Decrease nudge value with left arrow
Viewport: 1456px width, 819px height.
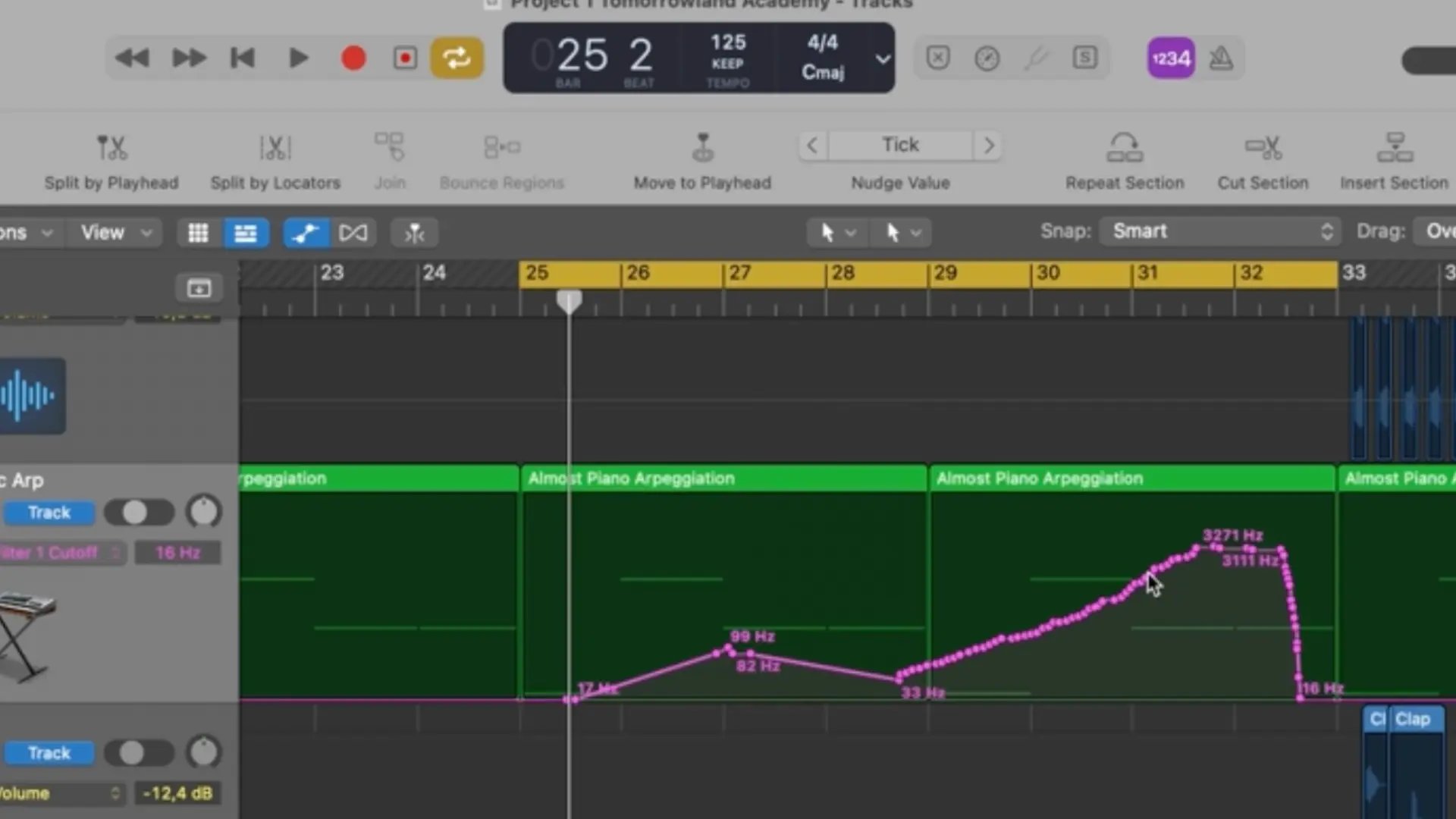point(812,145)
